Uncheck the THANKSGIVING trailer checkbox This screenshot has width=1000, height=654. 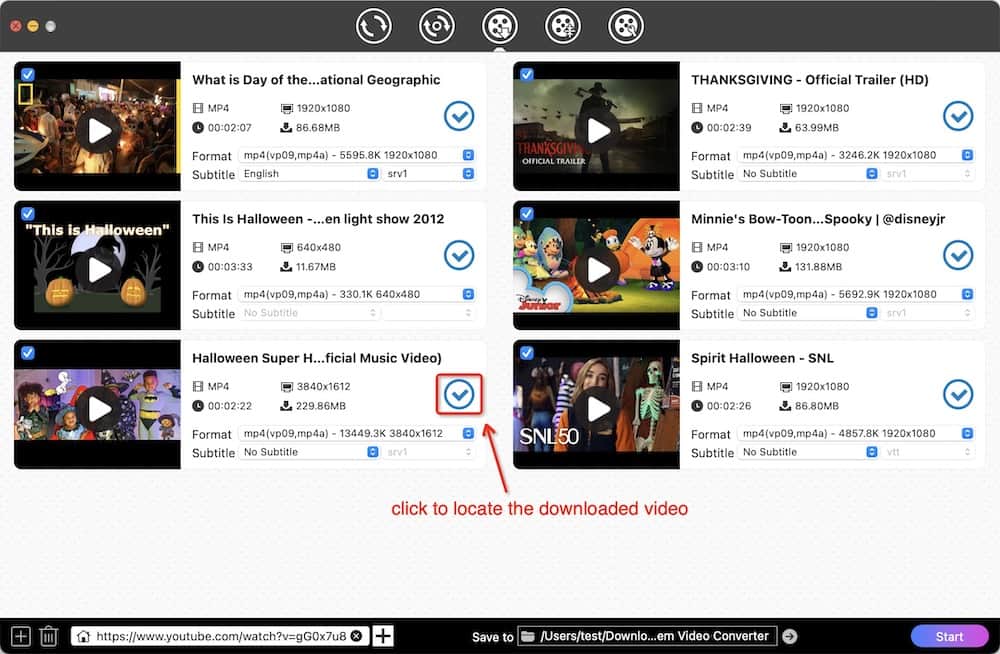(x=527, y=75)
